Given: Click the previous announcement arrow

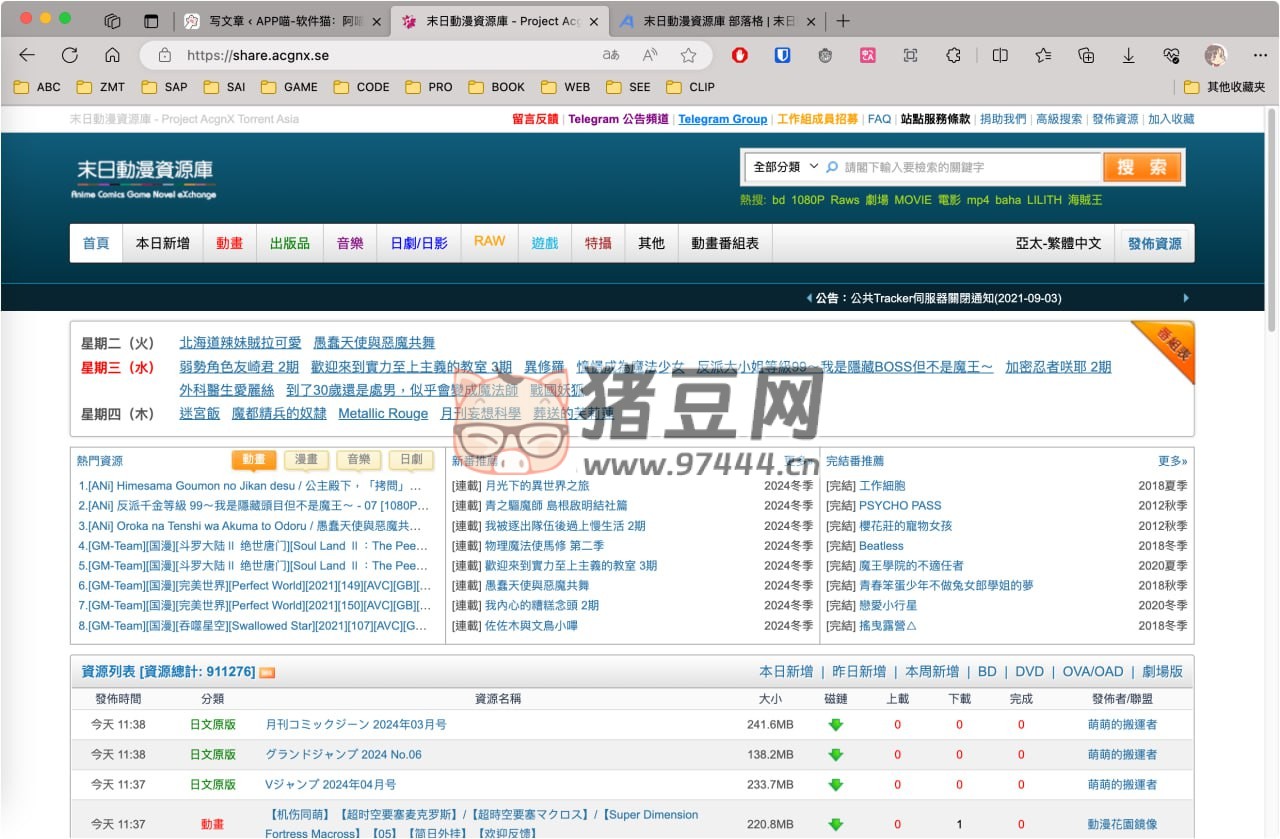Looking at the screenshot, I should [x=809, y=298].
